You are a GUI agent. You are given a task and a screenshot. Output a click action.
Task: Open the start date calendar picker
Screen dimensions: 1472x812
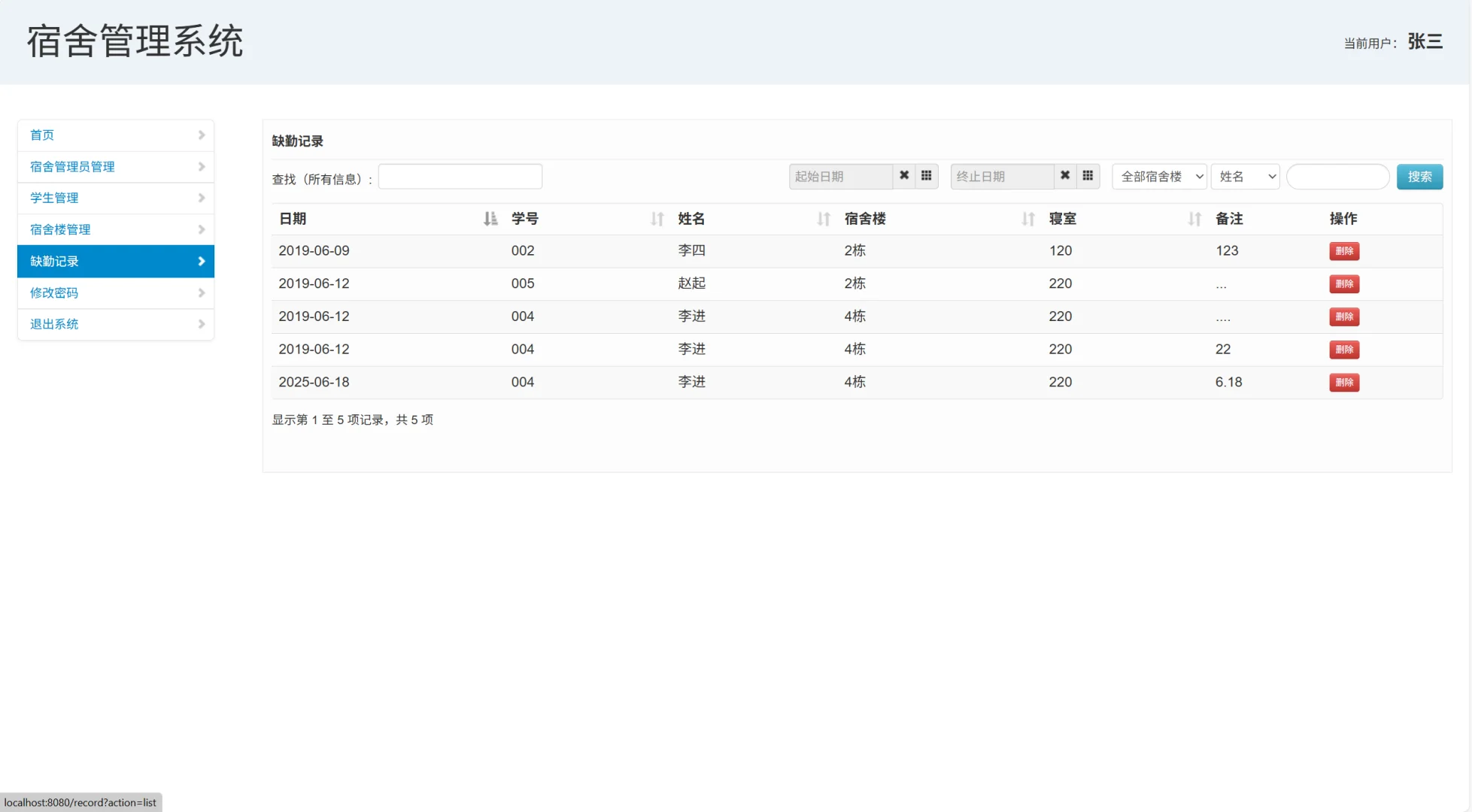(926, 176)
